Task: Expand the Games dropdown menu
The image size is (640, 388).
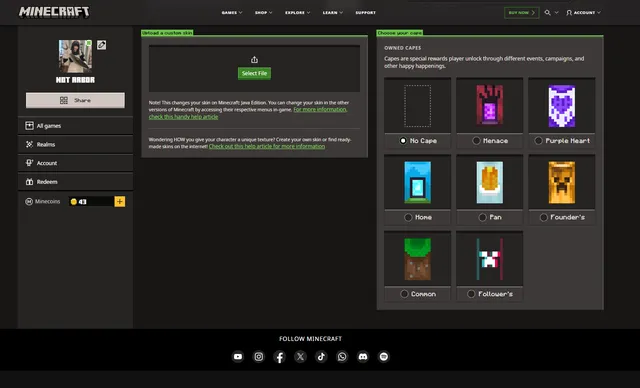Action: click(232, 13)
